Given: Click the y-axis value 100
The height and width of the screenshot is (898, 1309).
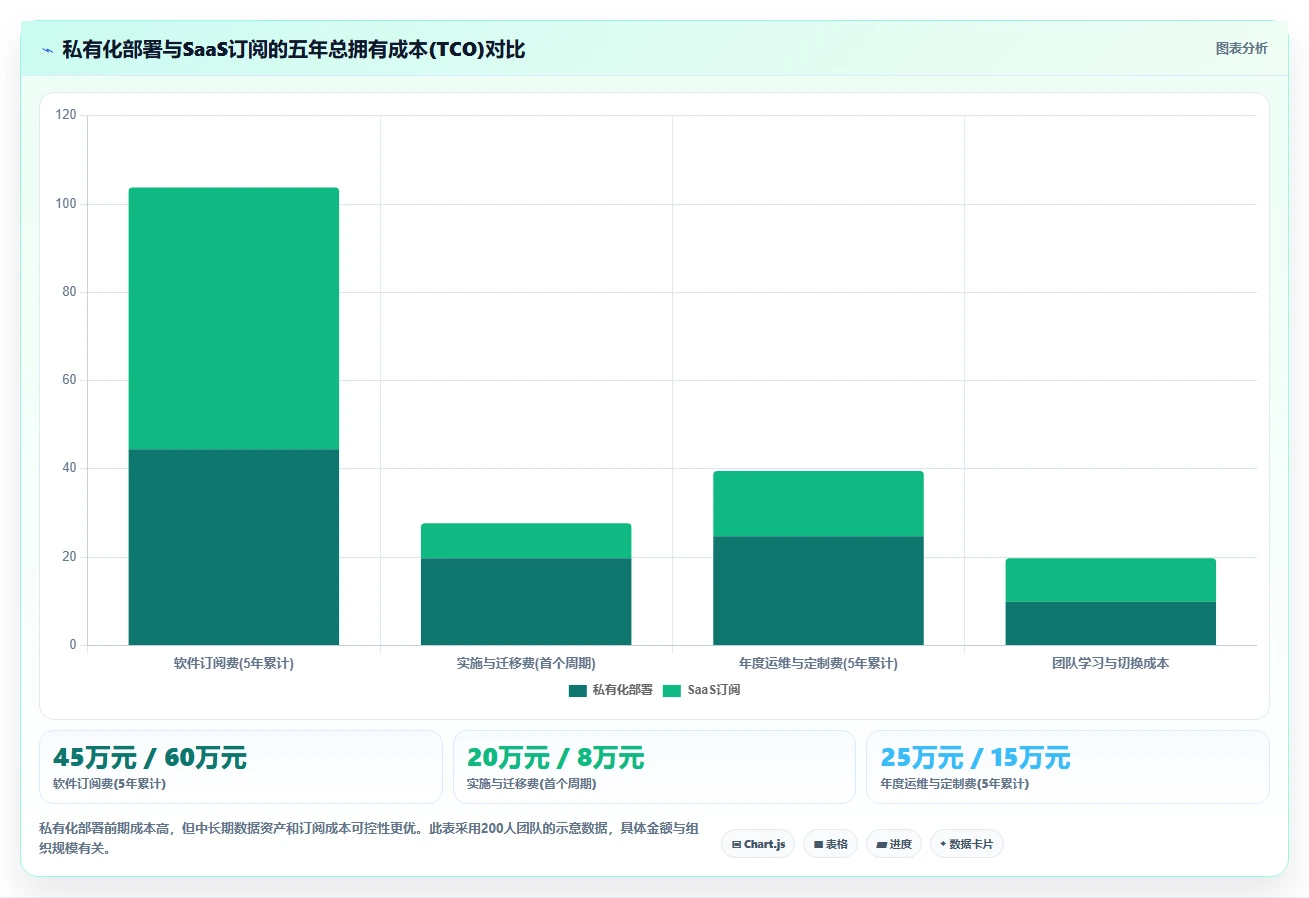Looking at the screenshot, I should pos(66,204).
